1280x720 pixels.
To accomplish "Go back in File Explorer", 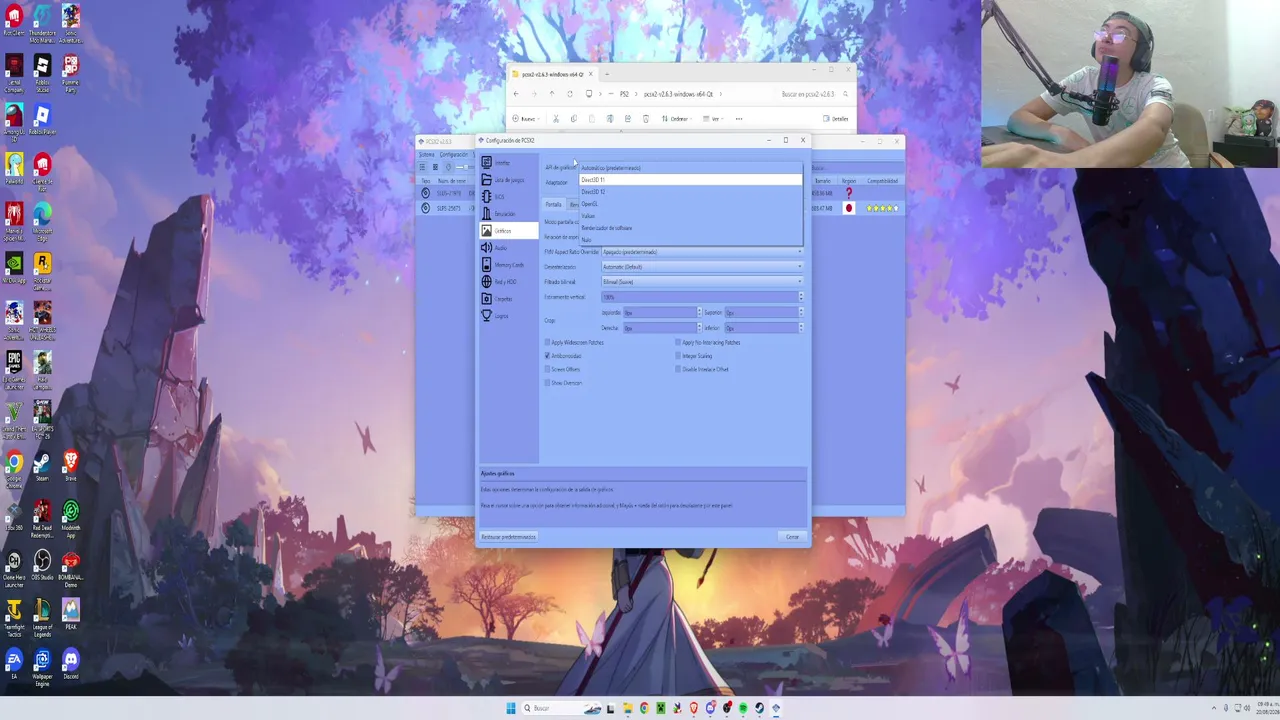I will point(516,94).
